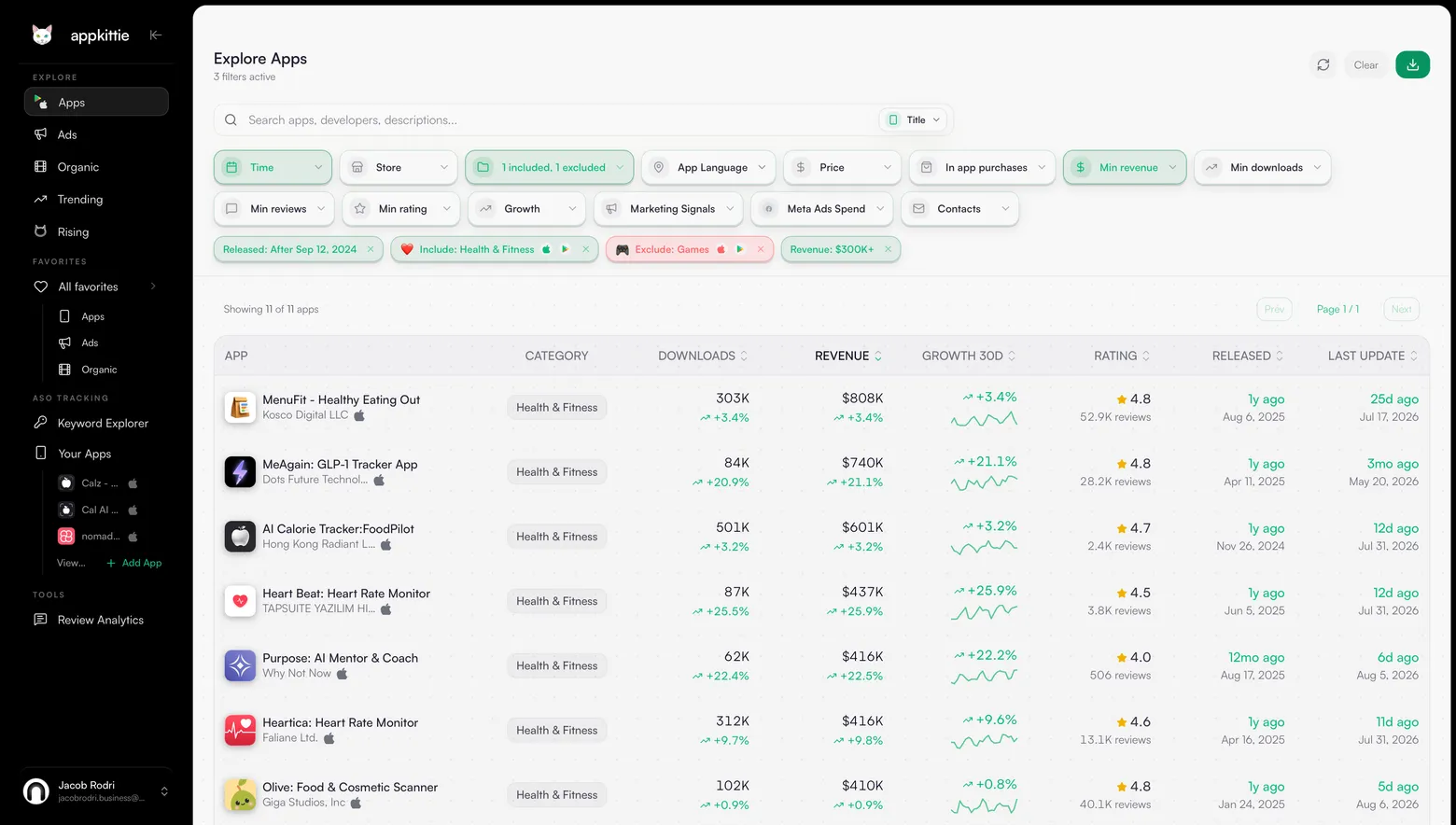Image resolution: width=1456 pixels, height=825 pixels.
Task: Collapse the sidebar with the arrow icon
Action: 156,35
